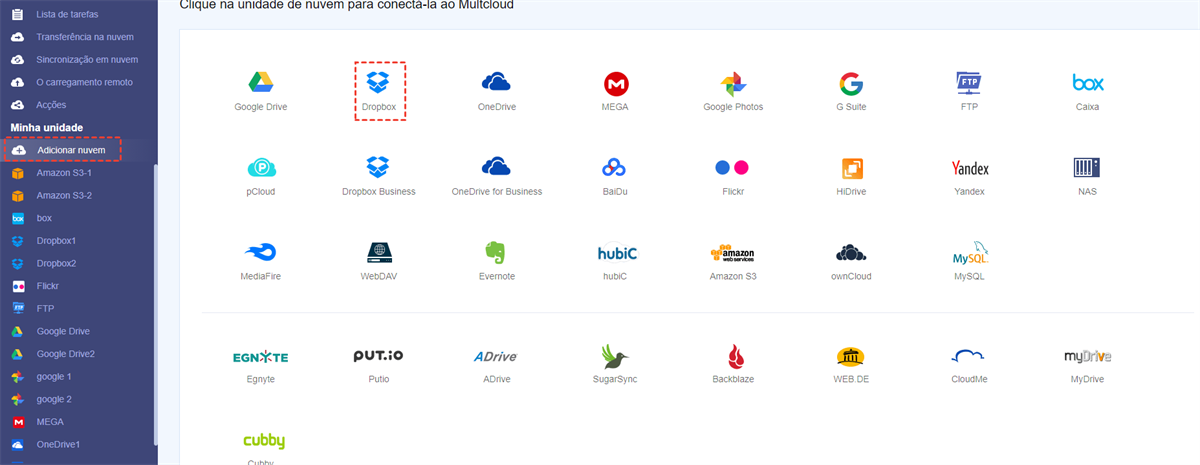Choose G Suite cloud option
This screenshot has height=465, width=1200.
851,83
